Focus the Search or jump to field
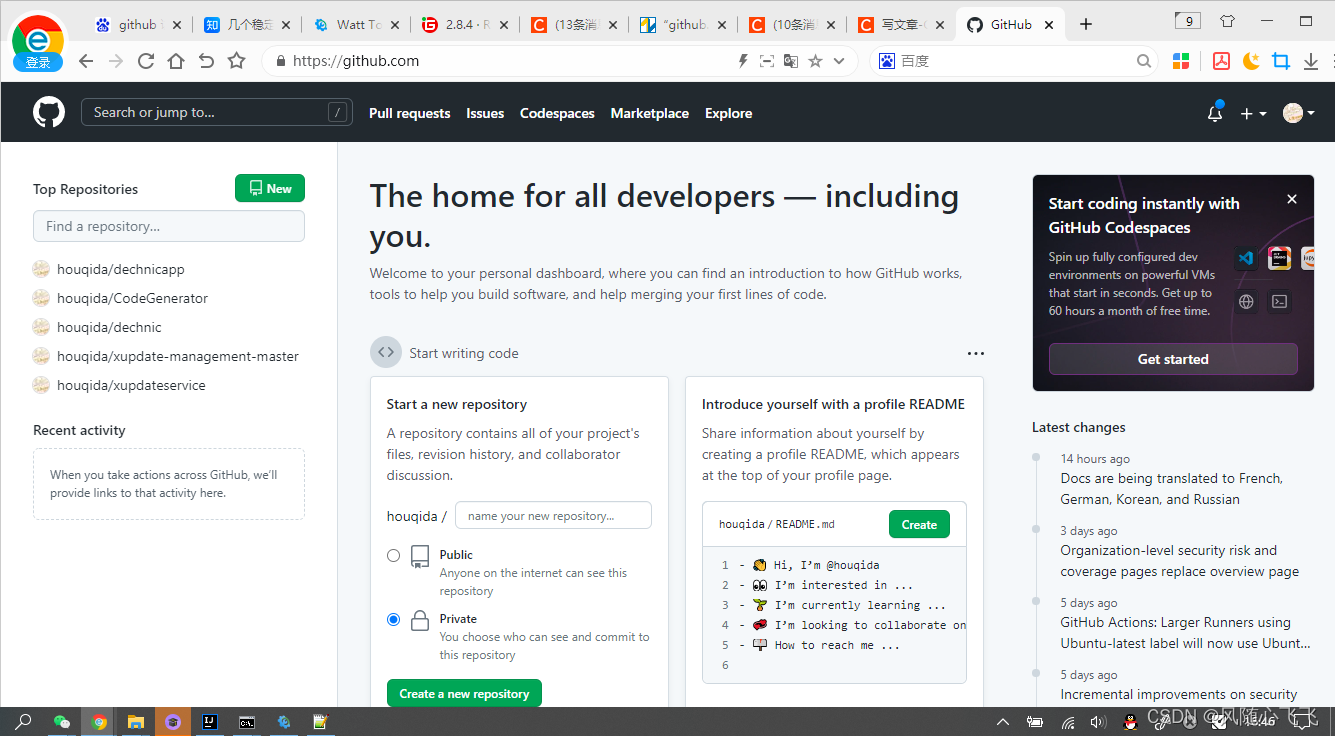 click(x=217, y=112)
